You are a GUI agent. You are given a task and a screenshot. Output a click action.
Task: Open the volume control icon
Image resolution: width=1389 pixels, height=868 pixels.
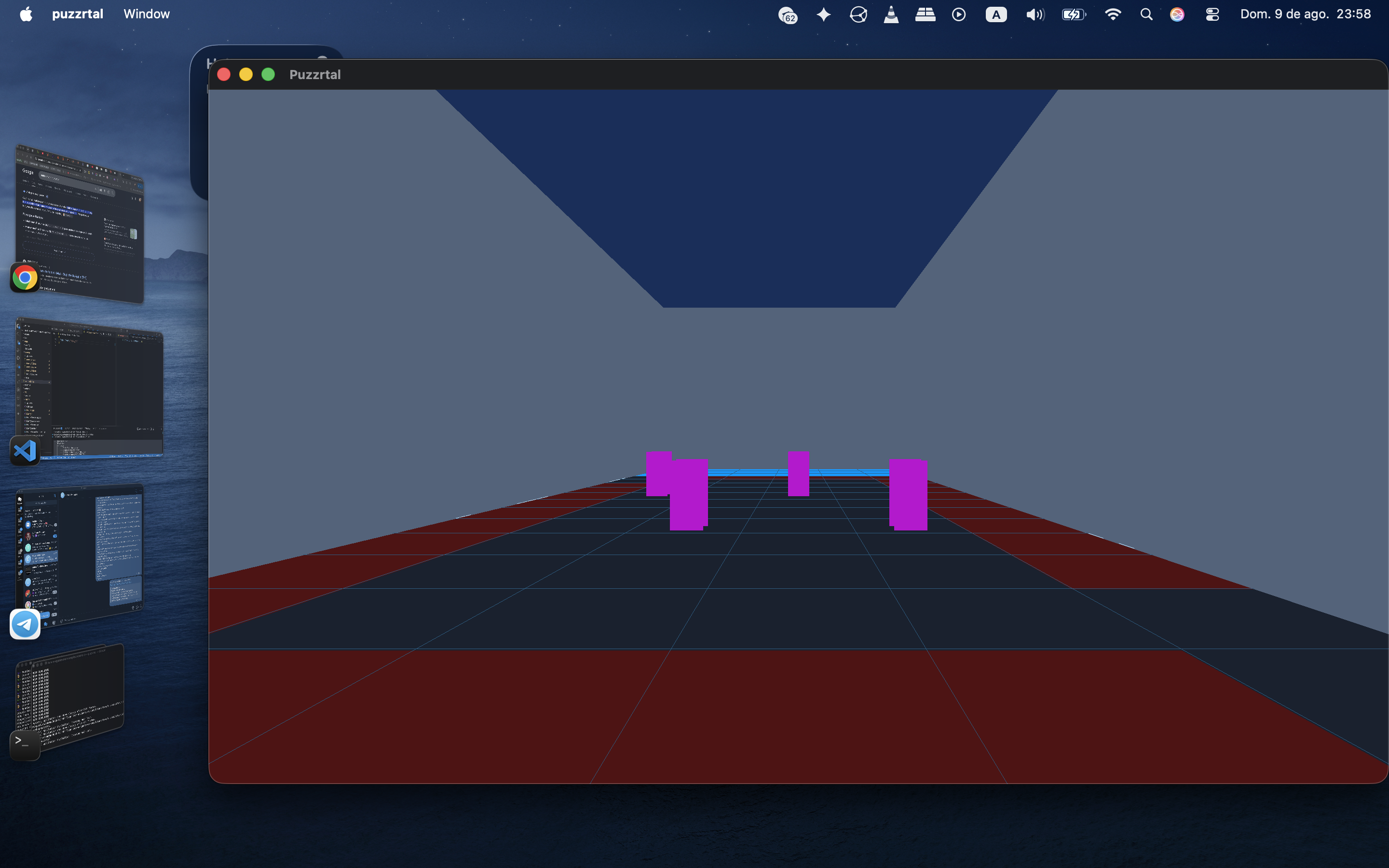pyautogui.click(x=1035, y=14)
